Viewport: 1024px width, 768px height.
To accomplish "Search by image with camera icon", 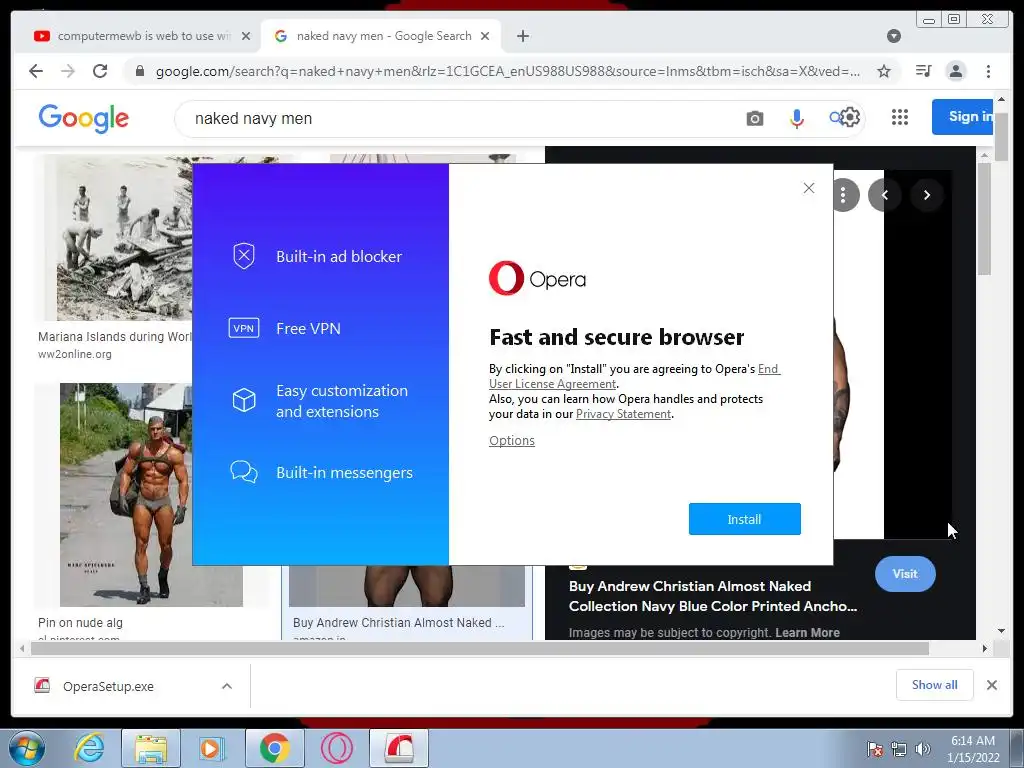I will point(754,118).
